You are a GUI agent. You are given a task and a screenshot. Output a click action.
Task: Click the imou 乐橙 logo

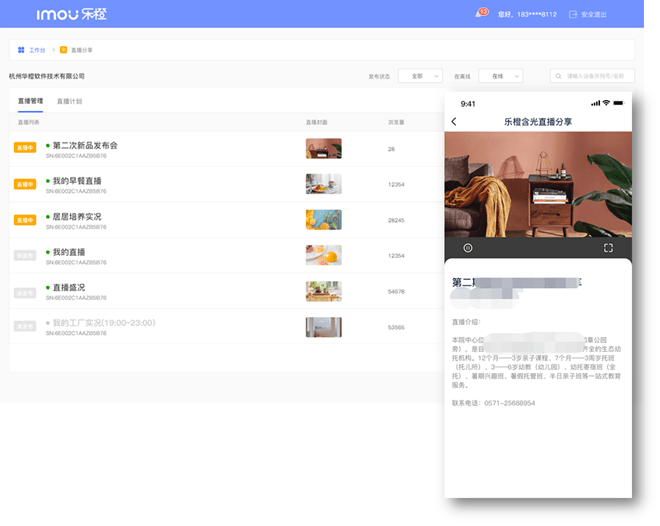[x=71, y=14]
